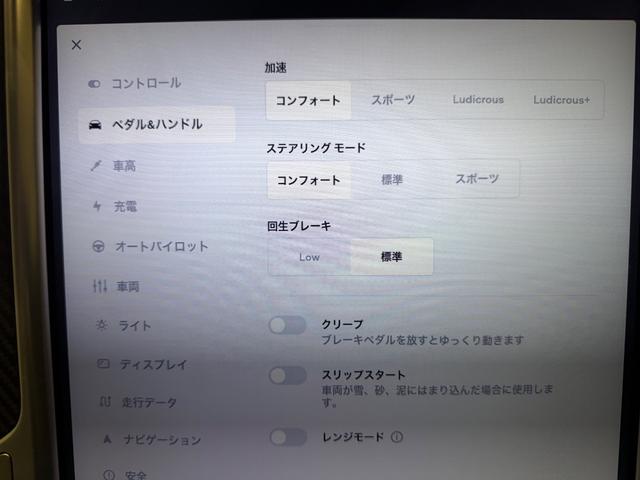Open the コントロール menu item
The height and width of the screenshot is (480, 640).
coord(146,83)
